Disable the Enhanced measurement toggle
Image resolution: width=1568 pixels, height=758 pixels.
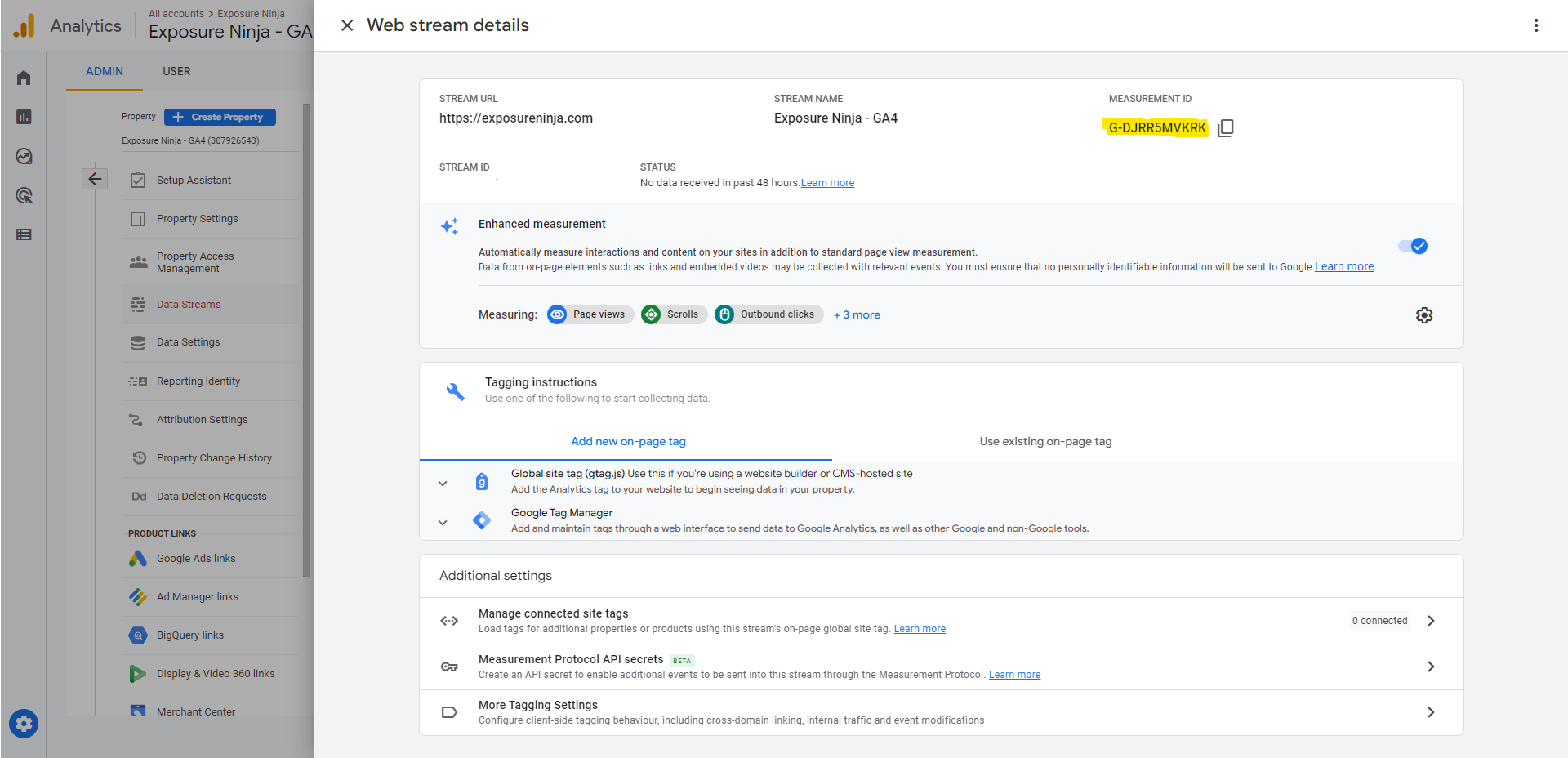point(1414,245)
